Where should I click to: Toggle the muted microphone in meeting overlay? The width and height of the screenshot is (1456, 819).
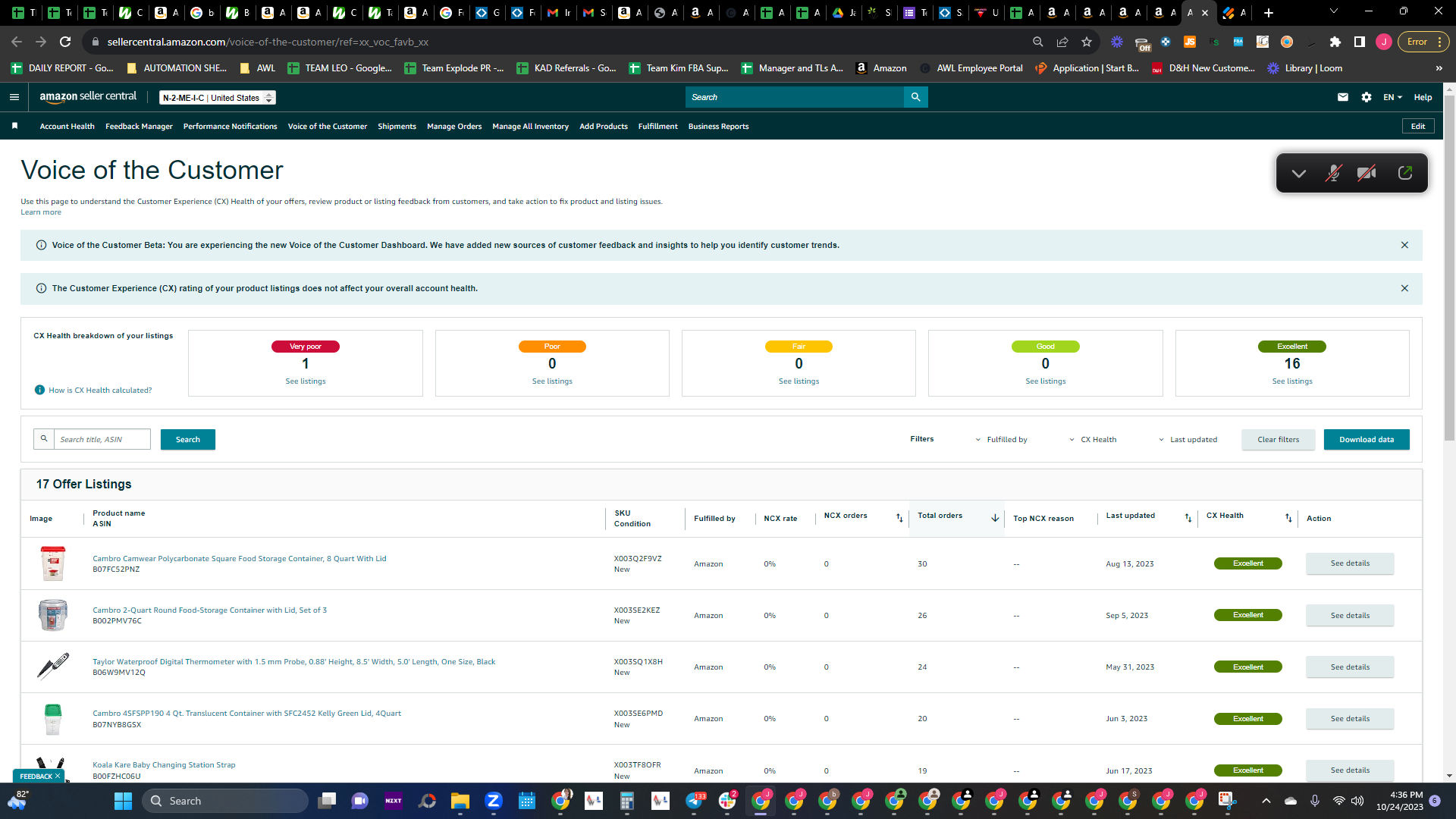click(x=1332, y=174)
